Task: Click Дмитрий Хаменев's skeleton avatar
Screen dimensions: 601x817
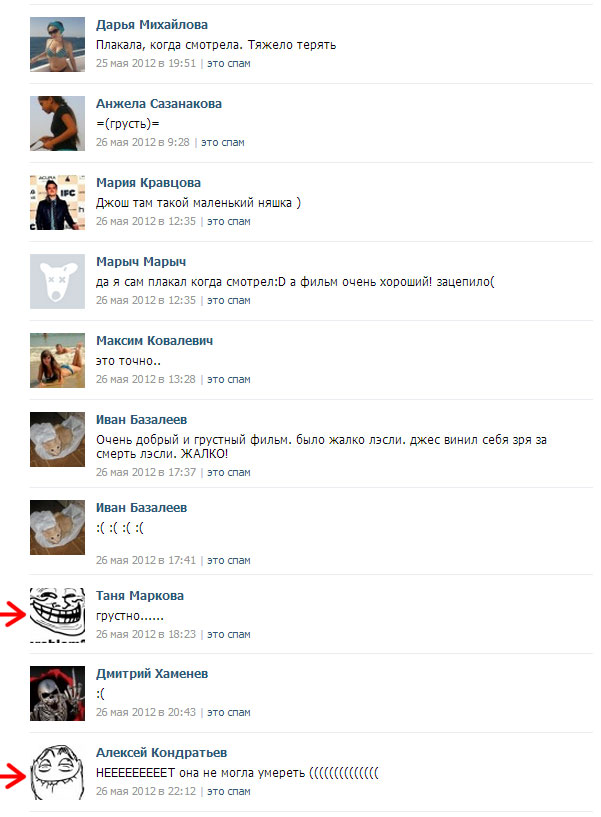Action: point(57,694)
